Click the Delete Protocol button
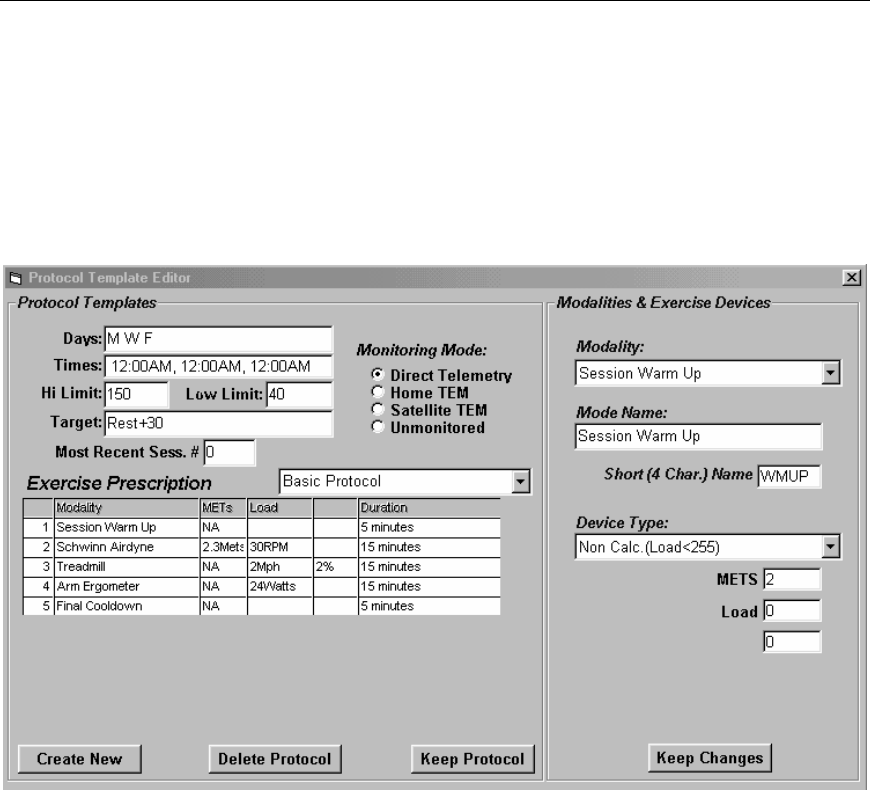The image size is (870, 790). [275, 759]
